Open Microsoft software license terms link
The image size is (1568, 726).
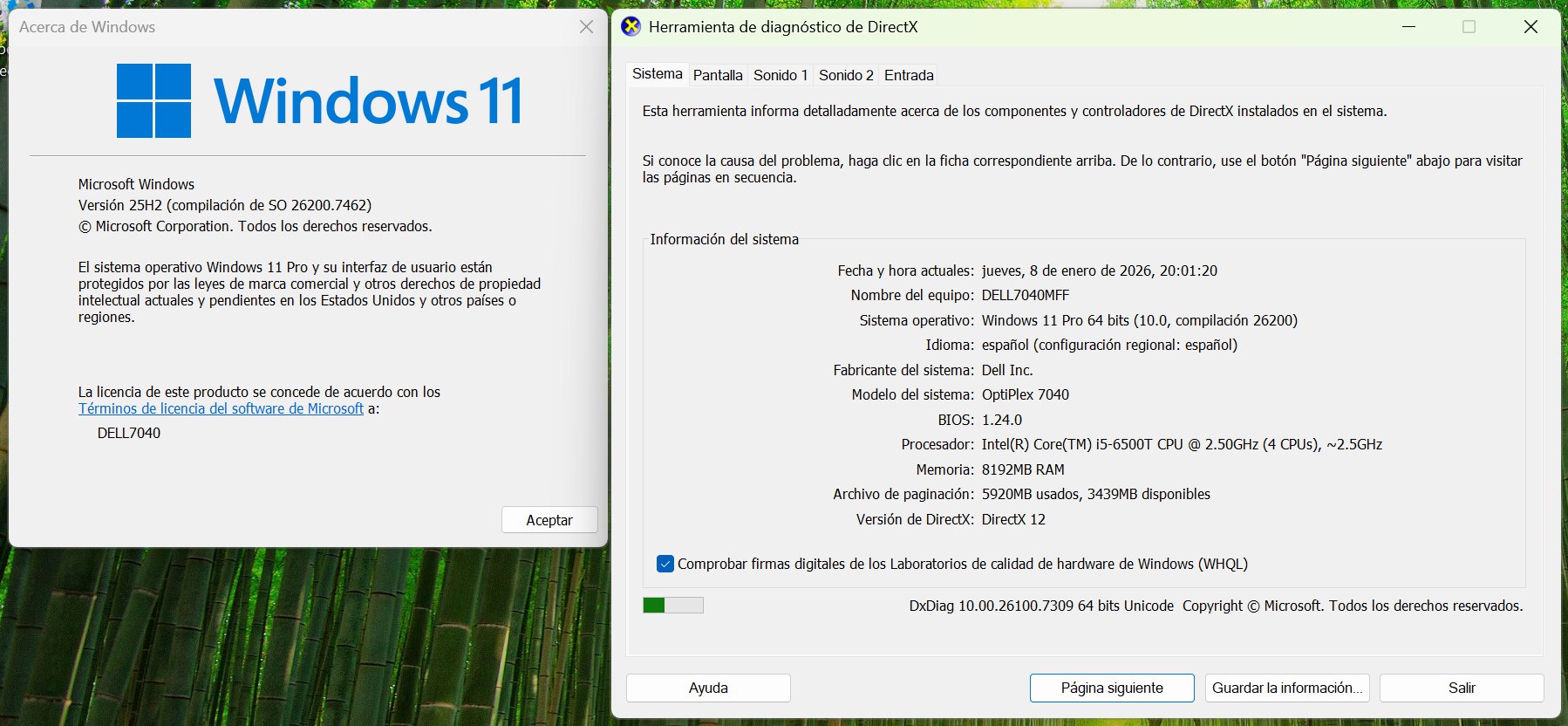221,408
